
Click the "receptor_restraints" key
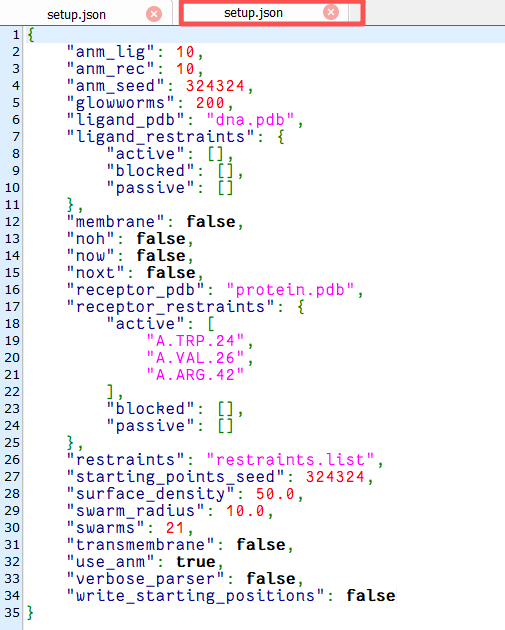(x=170, y=307)
